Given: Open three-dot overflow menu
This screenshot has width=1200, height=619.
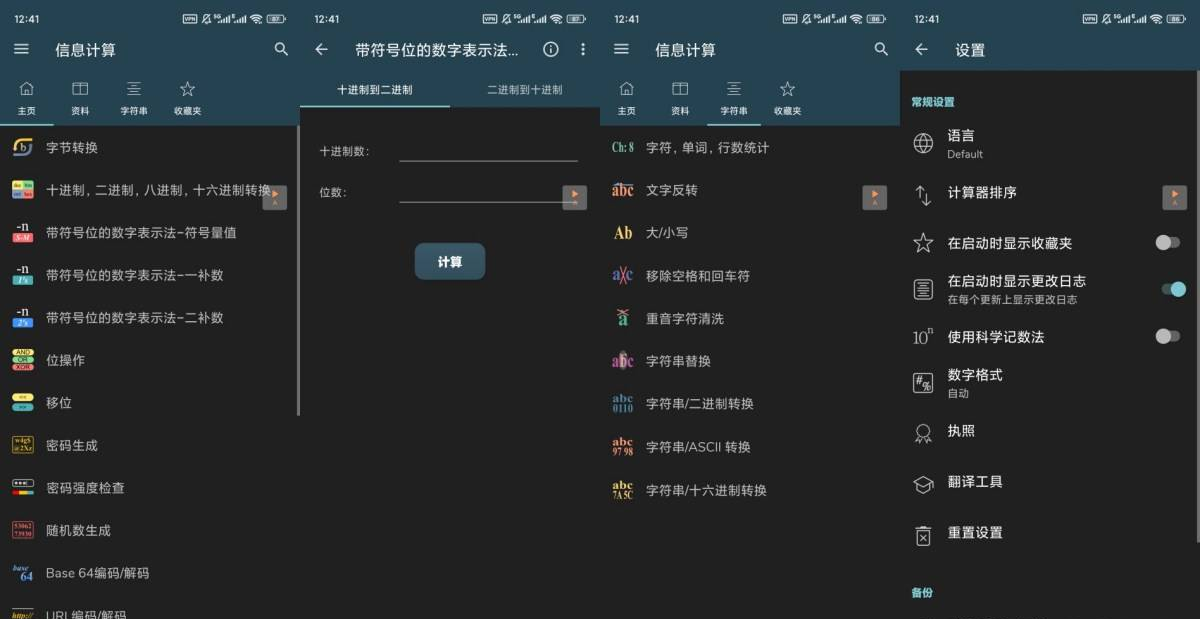Looking at the screenshot, I should point(583,49).
